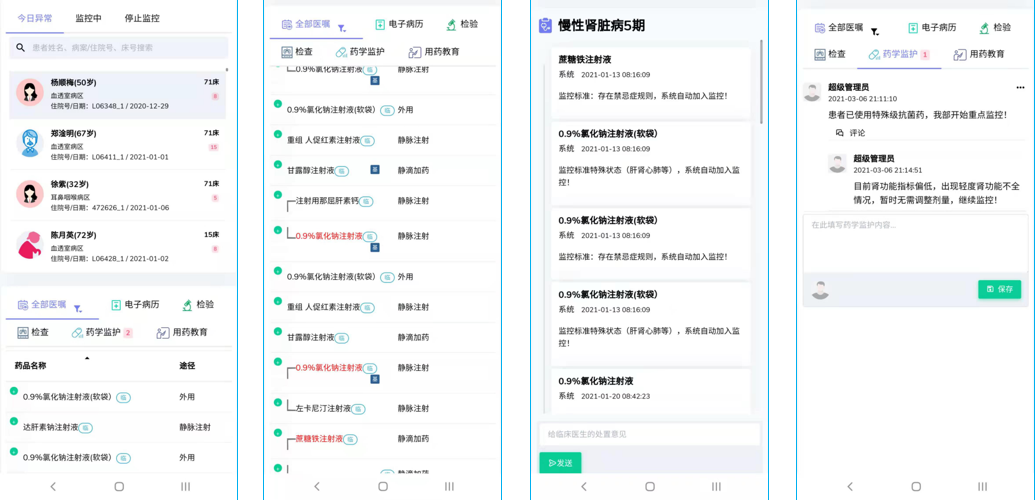
Task: Tap the home button on 慢性肾脏病5期 screen
Action: pos(650,486)
